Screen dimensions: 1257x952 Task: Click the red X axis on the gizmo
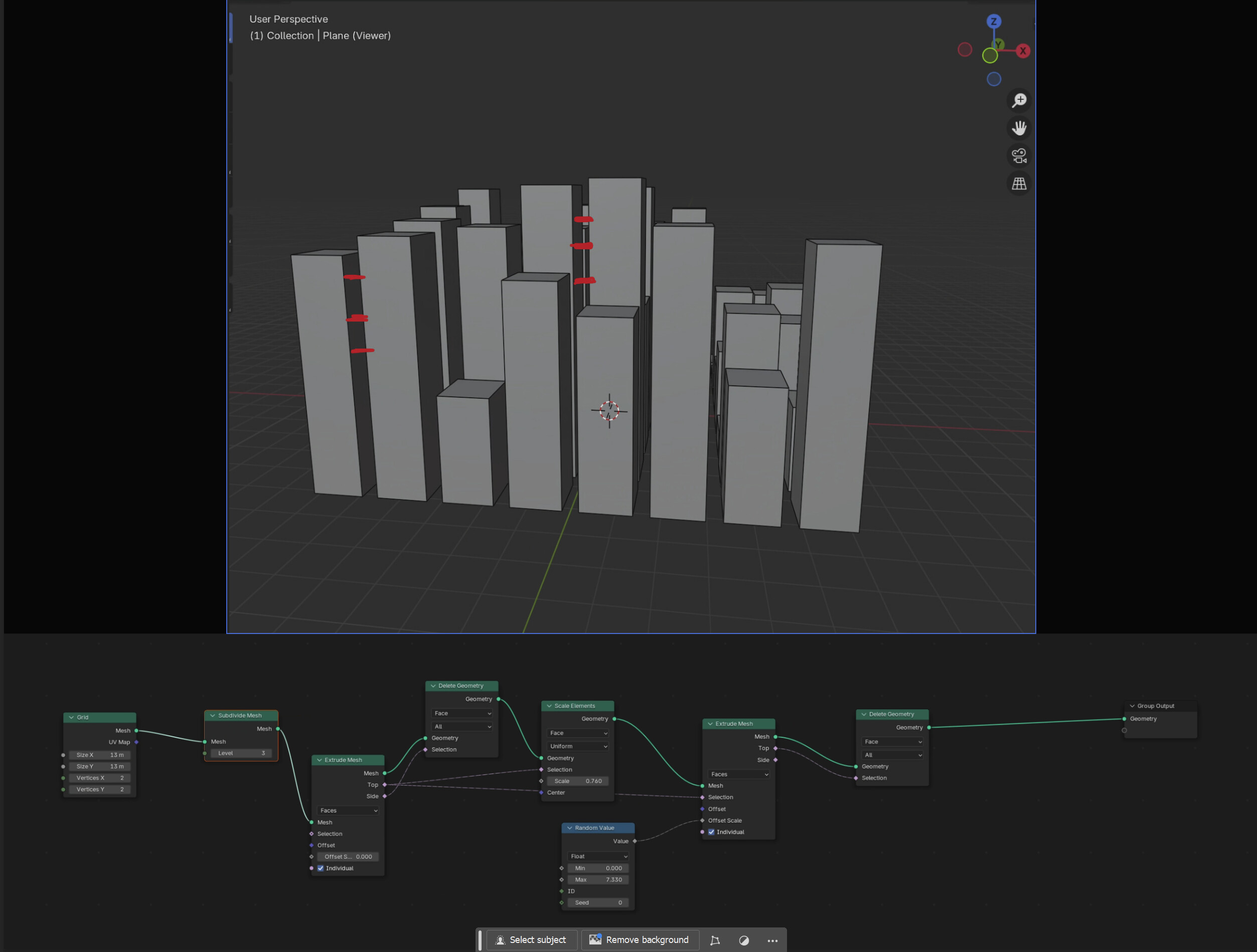[1023, 51]
